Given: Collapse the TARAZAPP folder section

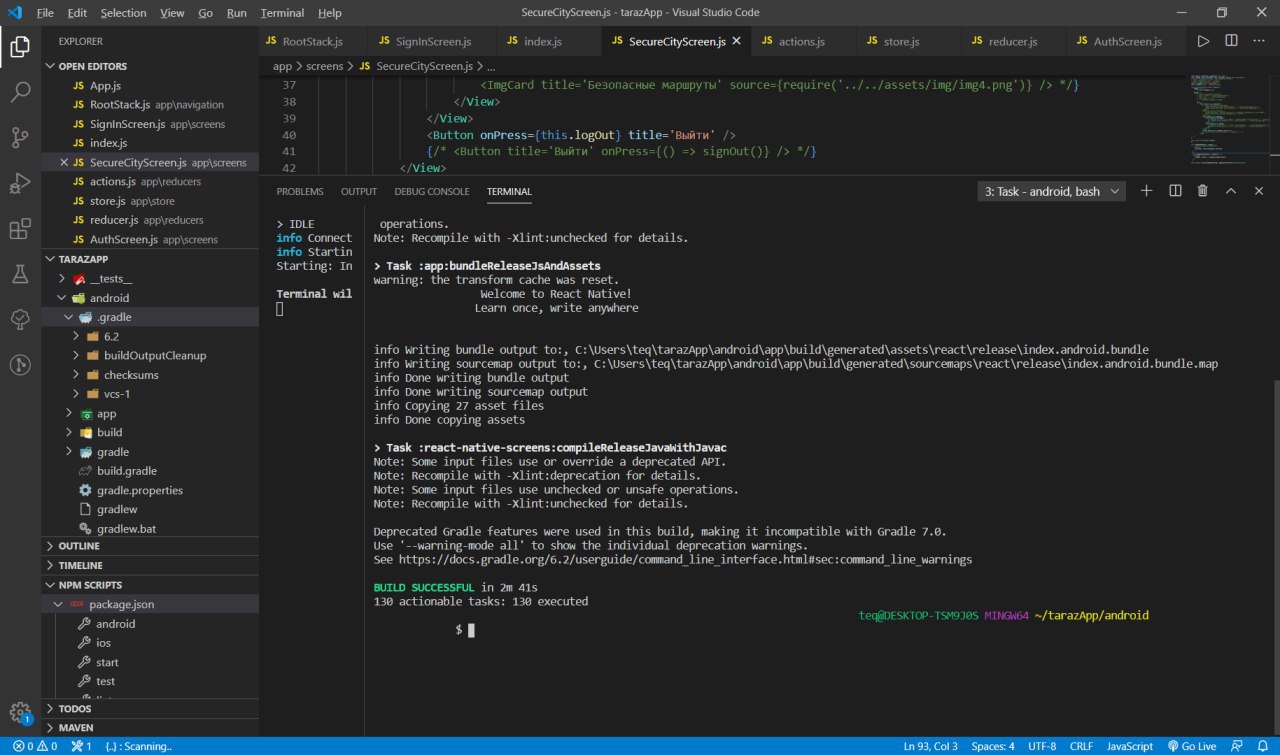Looking at the screenshot, I should tap(52, 258).
